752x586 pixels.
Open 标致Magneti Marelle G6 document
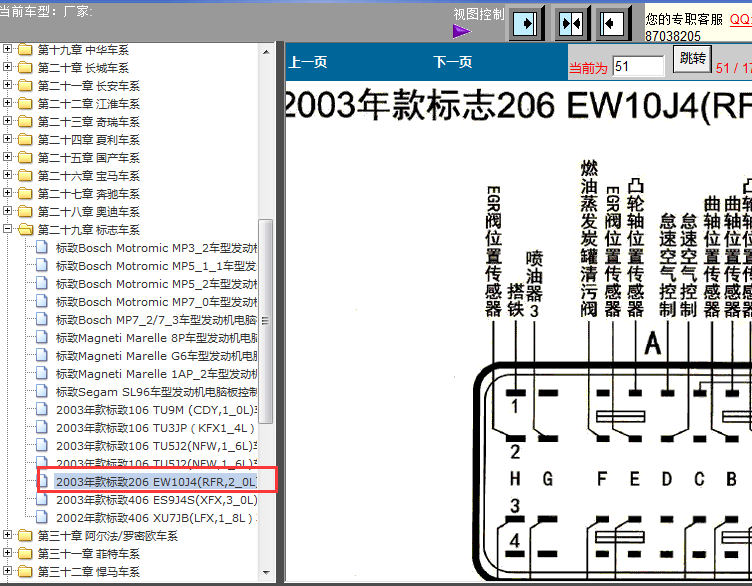point(156,356)
